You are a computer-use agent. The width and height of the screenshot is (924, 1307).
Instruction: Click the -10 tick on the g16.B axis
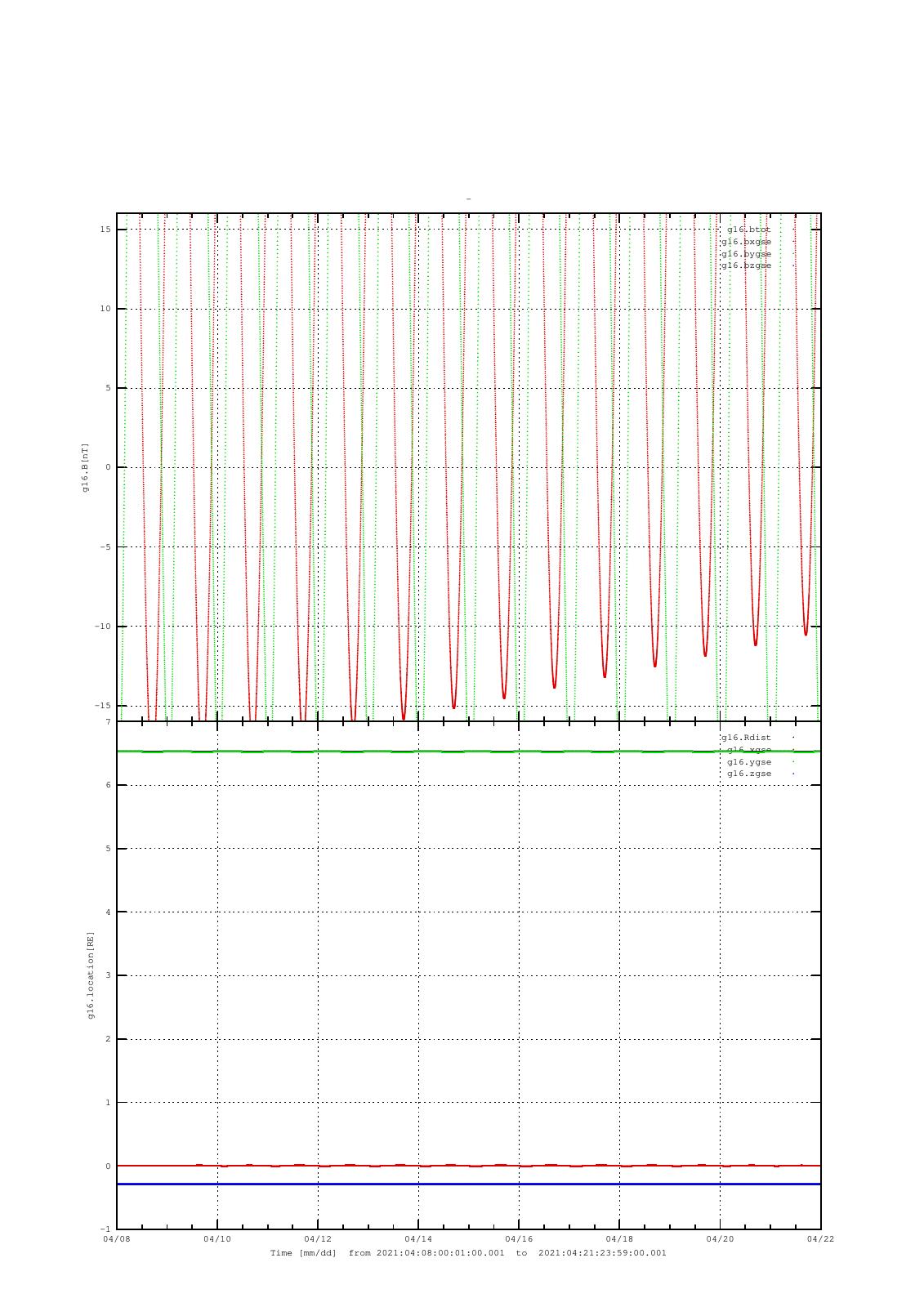tap(102, 627)
